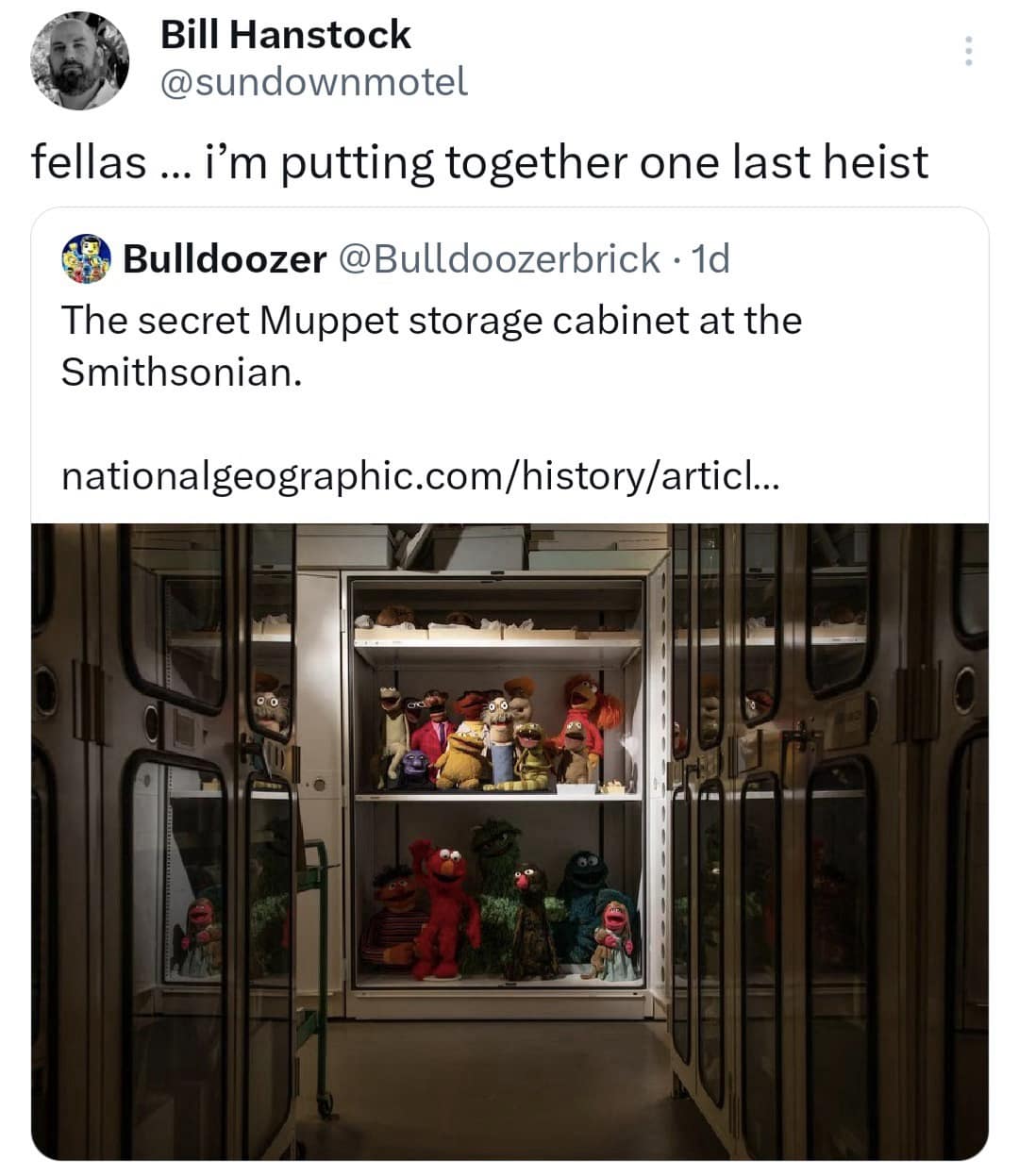The image size is (1019, 1176).
Task: Click the Bill Hanstock display name
Action: [285, 35]
